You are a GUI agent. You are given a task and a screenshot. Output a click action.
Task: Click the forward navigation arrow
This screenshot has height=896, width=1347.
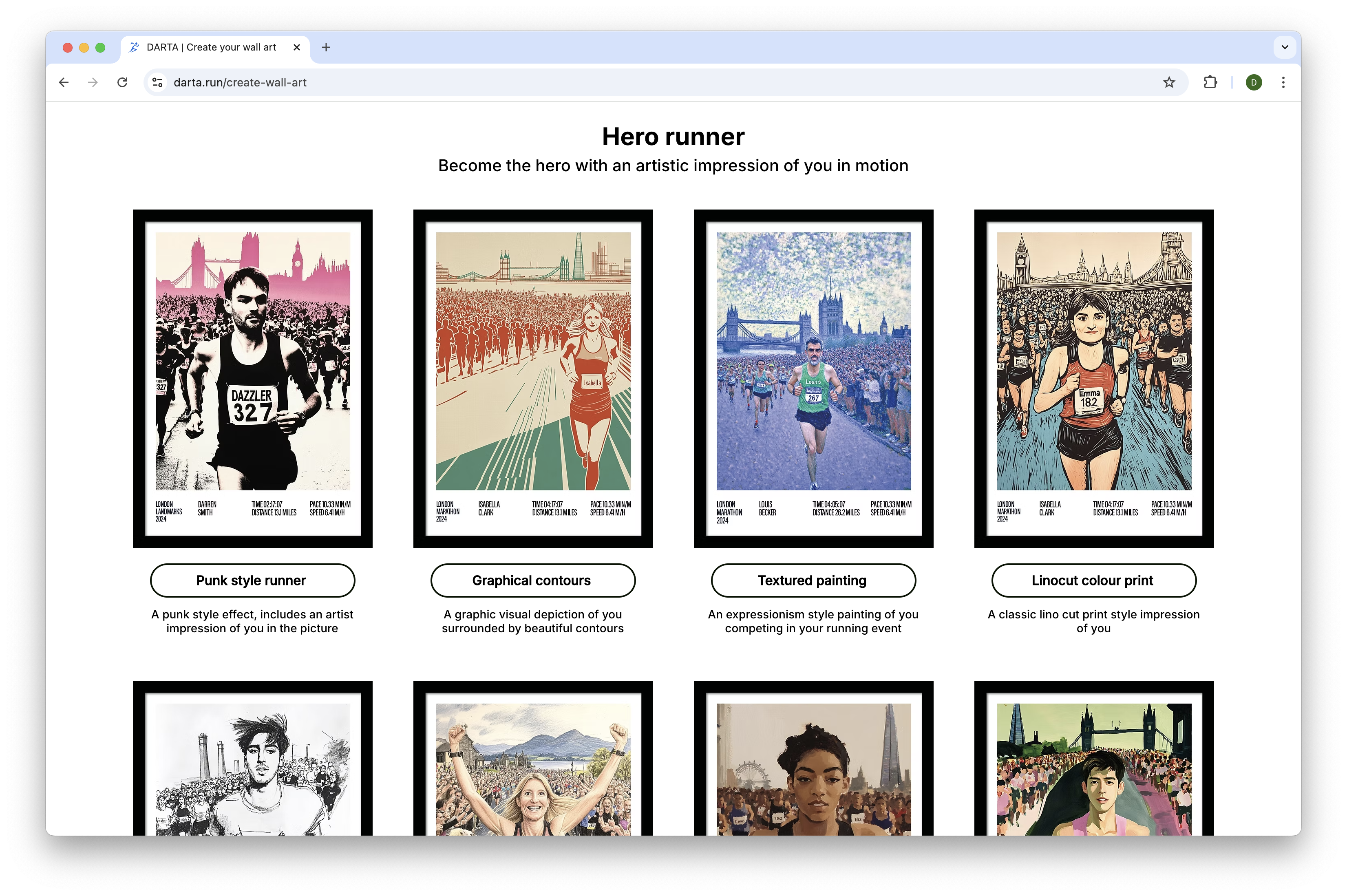(x=93, y=82)
